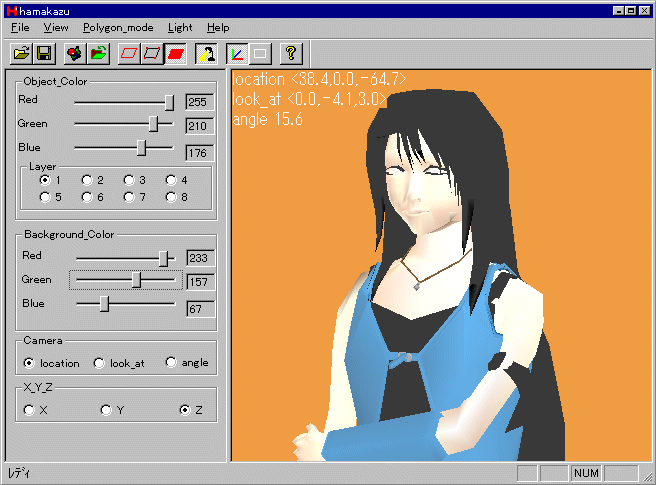Select Layer 3 radio button
Viewport: 656px width, 485px height.
click(129, 180)
